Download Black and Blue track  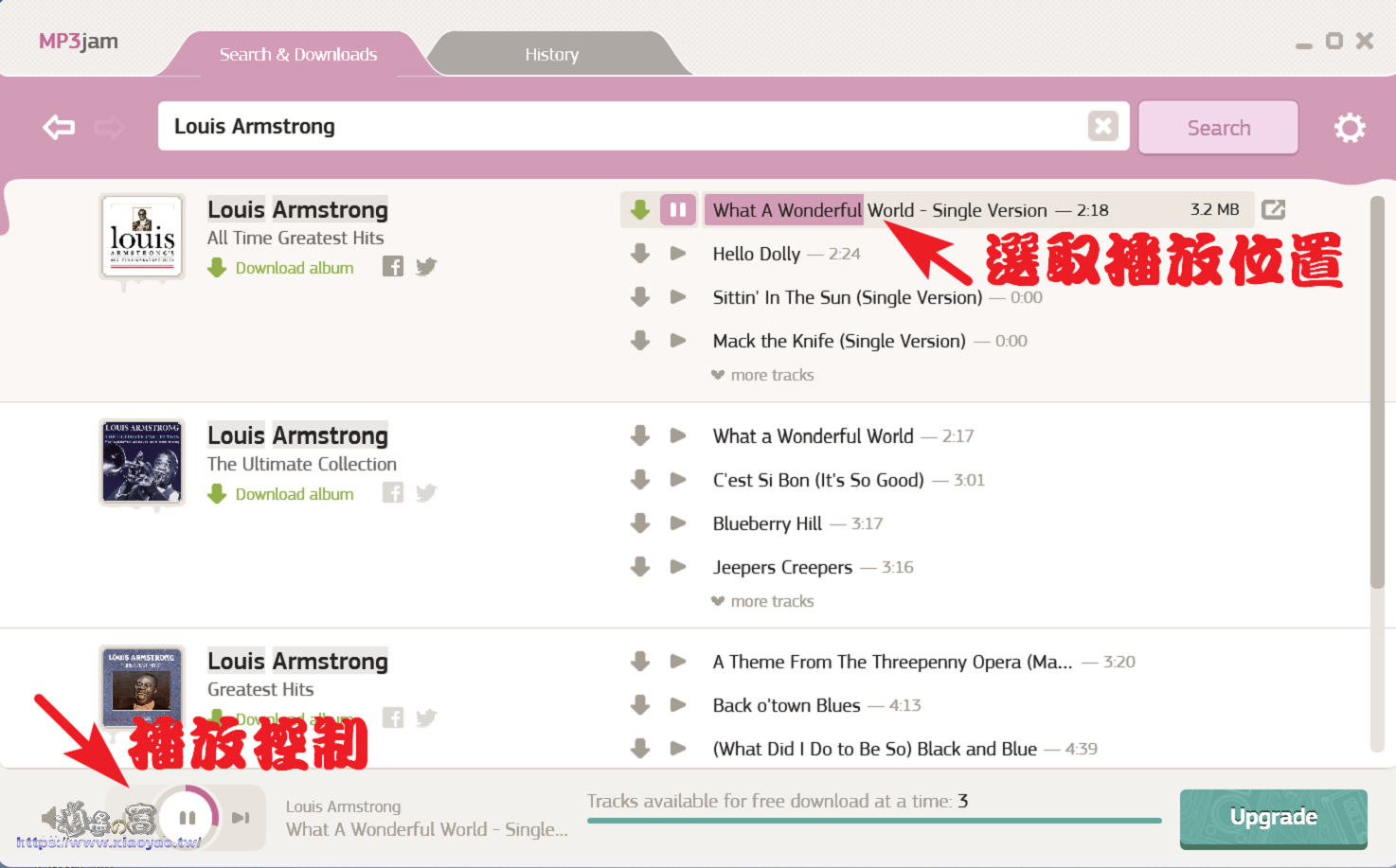pos(640,749)
